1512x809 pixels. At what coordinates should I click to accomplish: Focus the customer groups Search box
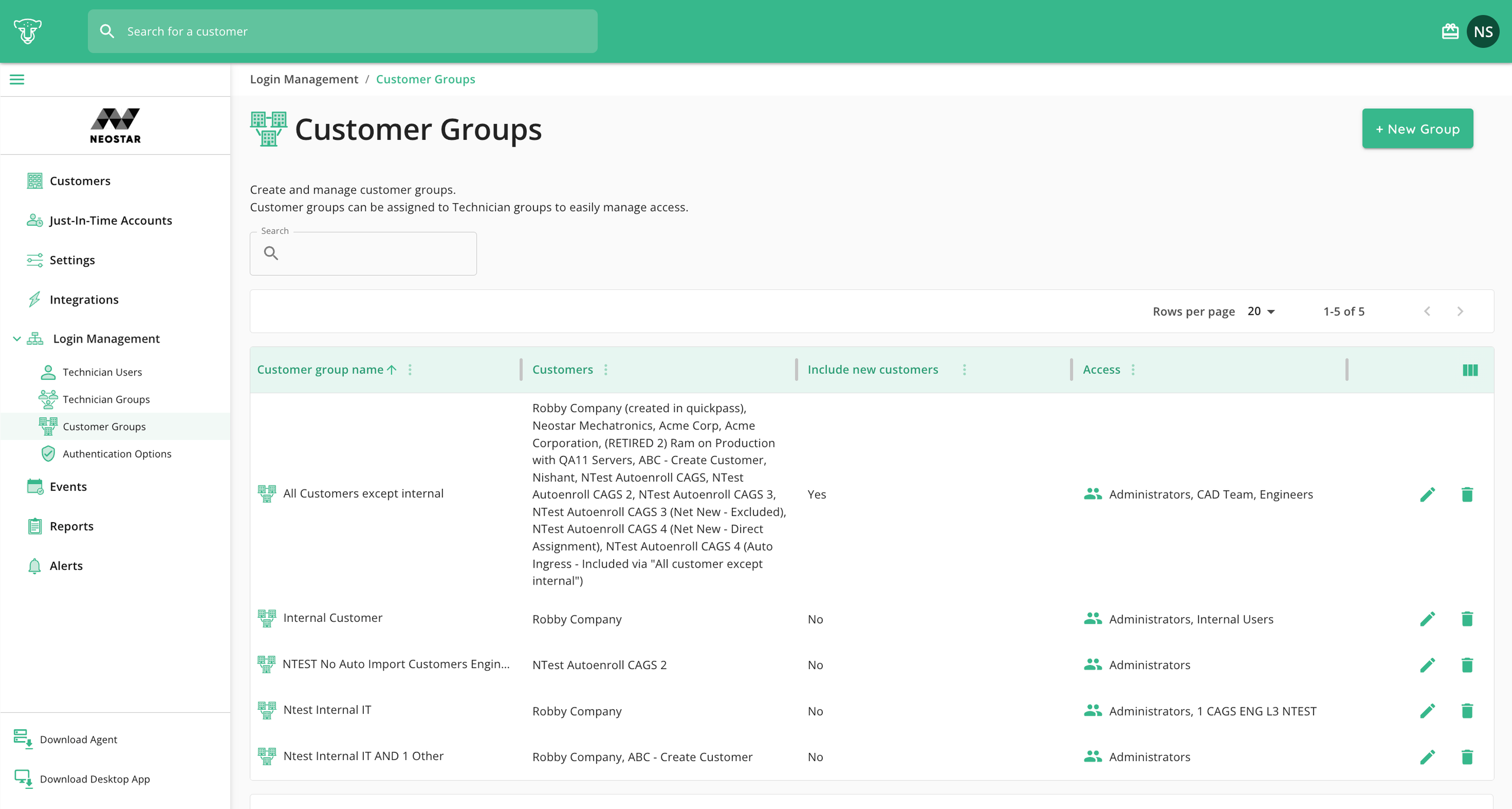(x=363, y=253)
